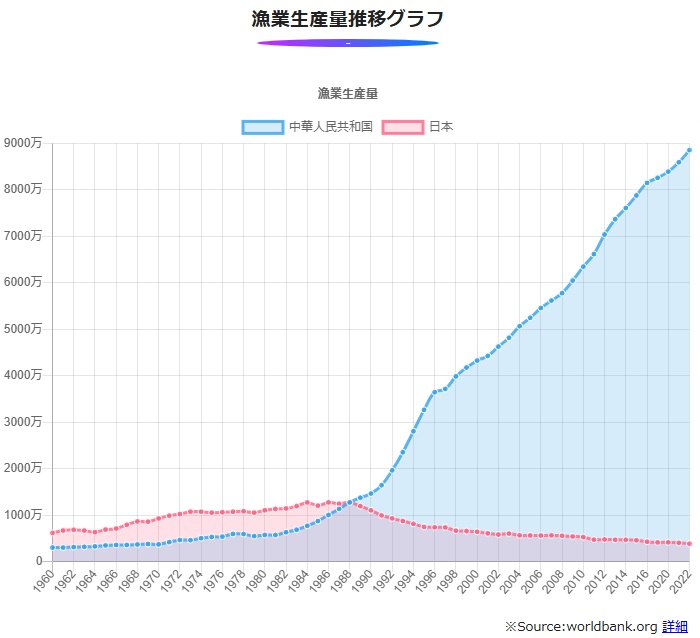Select China's 1996 data point
This screenshot has height=638, width=700.
coord(433,392)
